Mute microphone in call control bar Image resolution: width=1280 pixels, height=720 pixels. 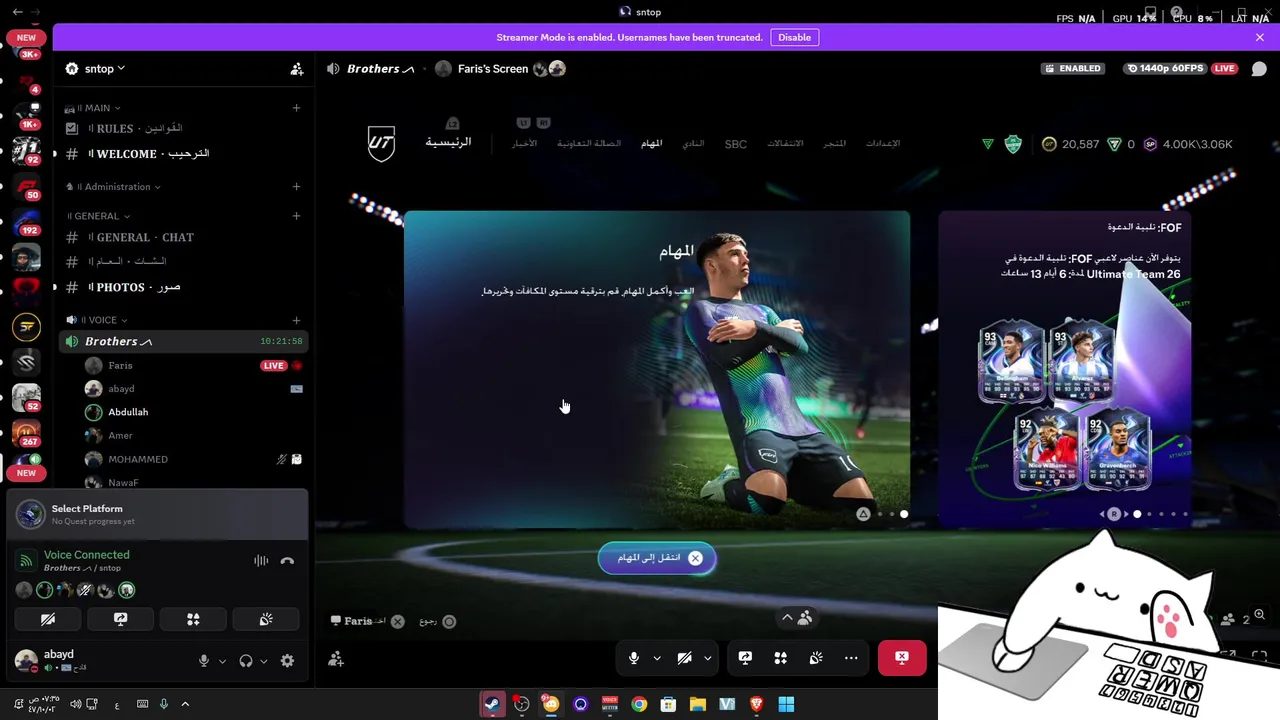point(633,658)
